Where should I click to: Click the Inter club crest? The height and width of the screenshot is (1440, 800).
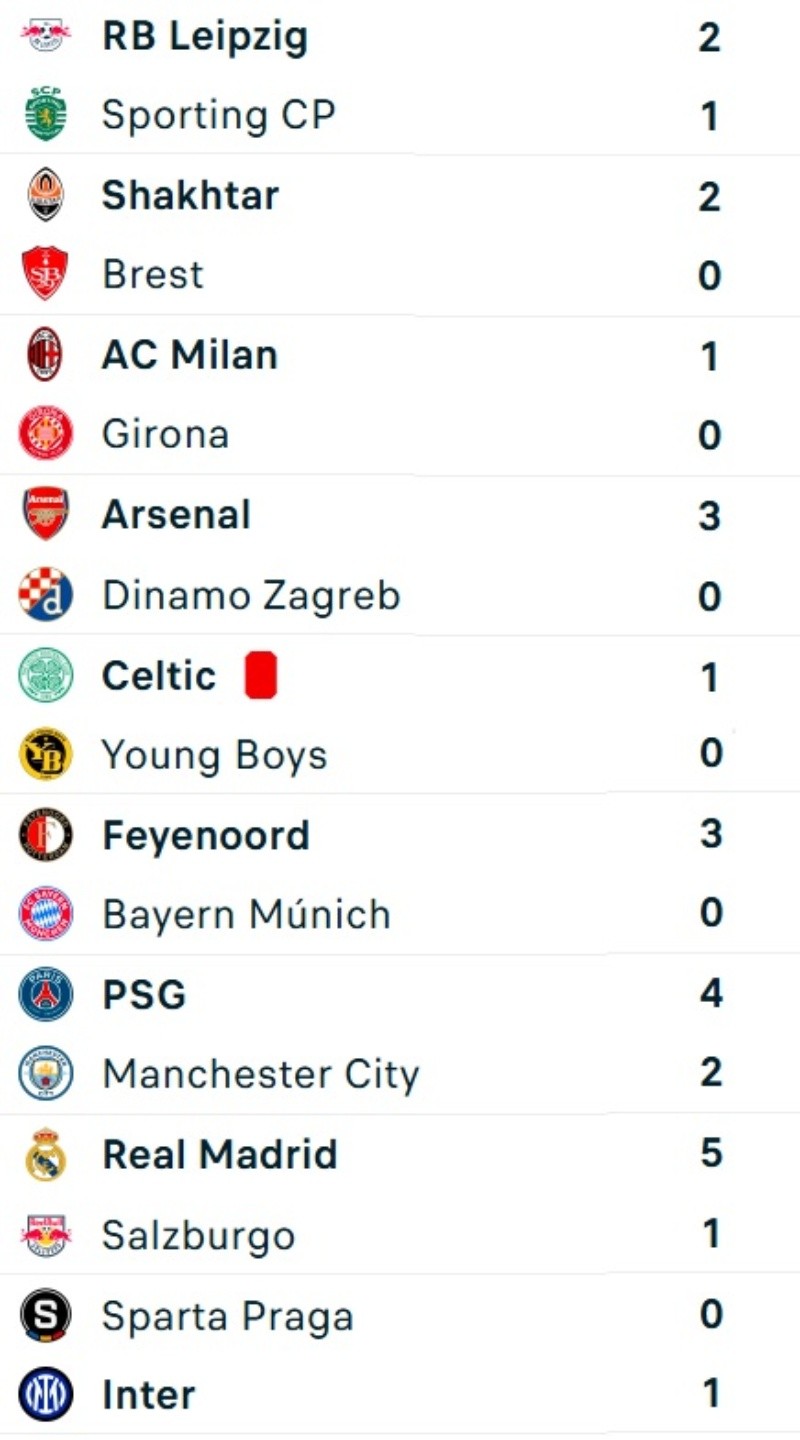(x=45, y=1394)
